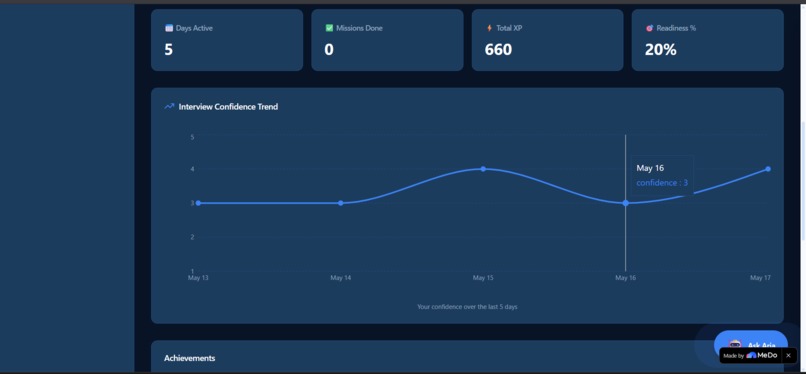806x374 pixels.
Task: Select the May 16 data point on chart
Action: click(x=626, y=203)
